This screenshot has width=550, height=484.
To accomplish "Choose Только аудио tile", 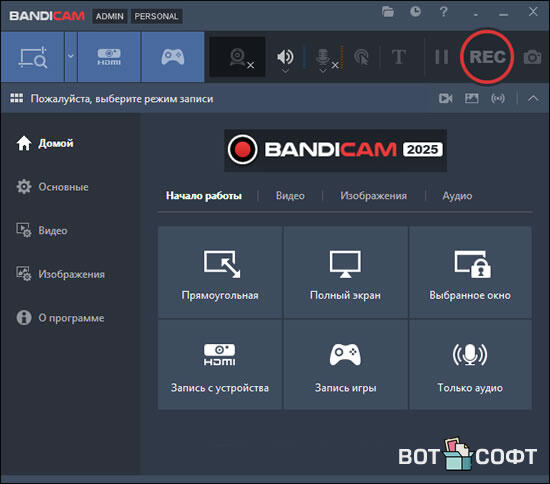I will pyautogui.click(x=470, y=364).
